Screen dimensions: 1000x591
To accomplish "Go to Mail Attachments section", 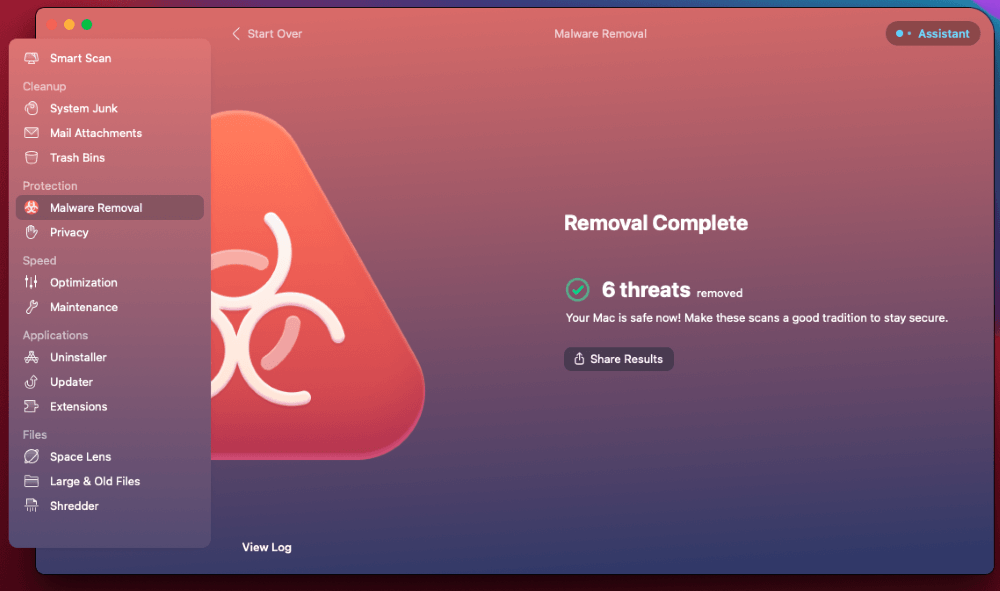I will pyautogui.click(x=110, y=133).
